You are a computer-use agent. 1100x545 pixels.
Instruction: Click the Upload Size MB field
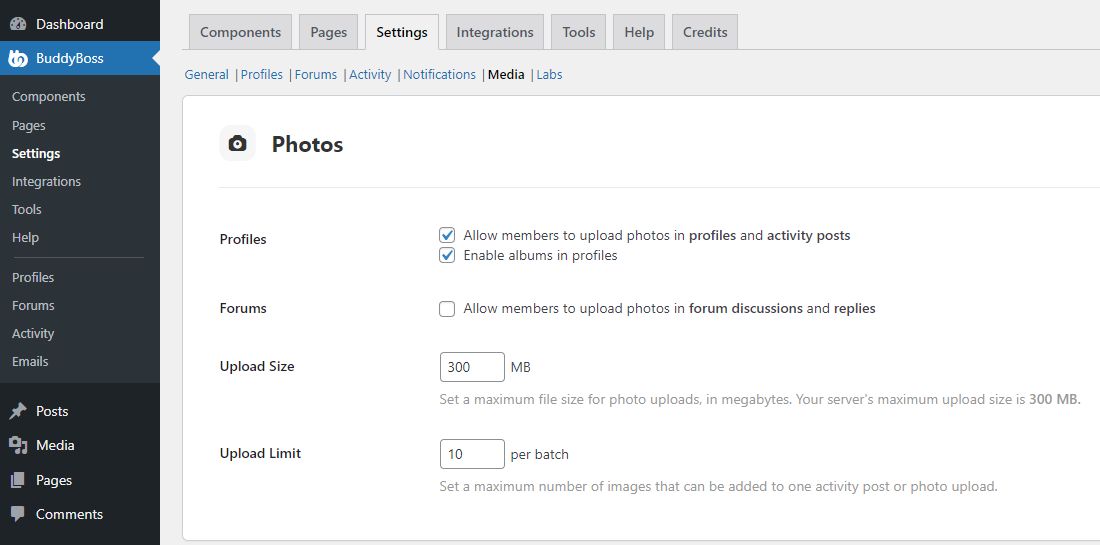click(472, 367)
